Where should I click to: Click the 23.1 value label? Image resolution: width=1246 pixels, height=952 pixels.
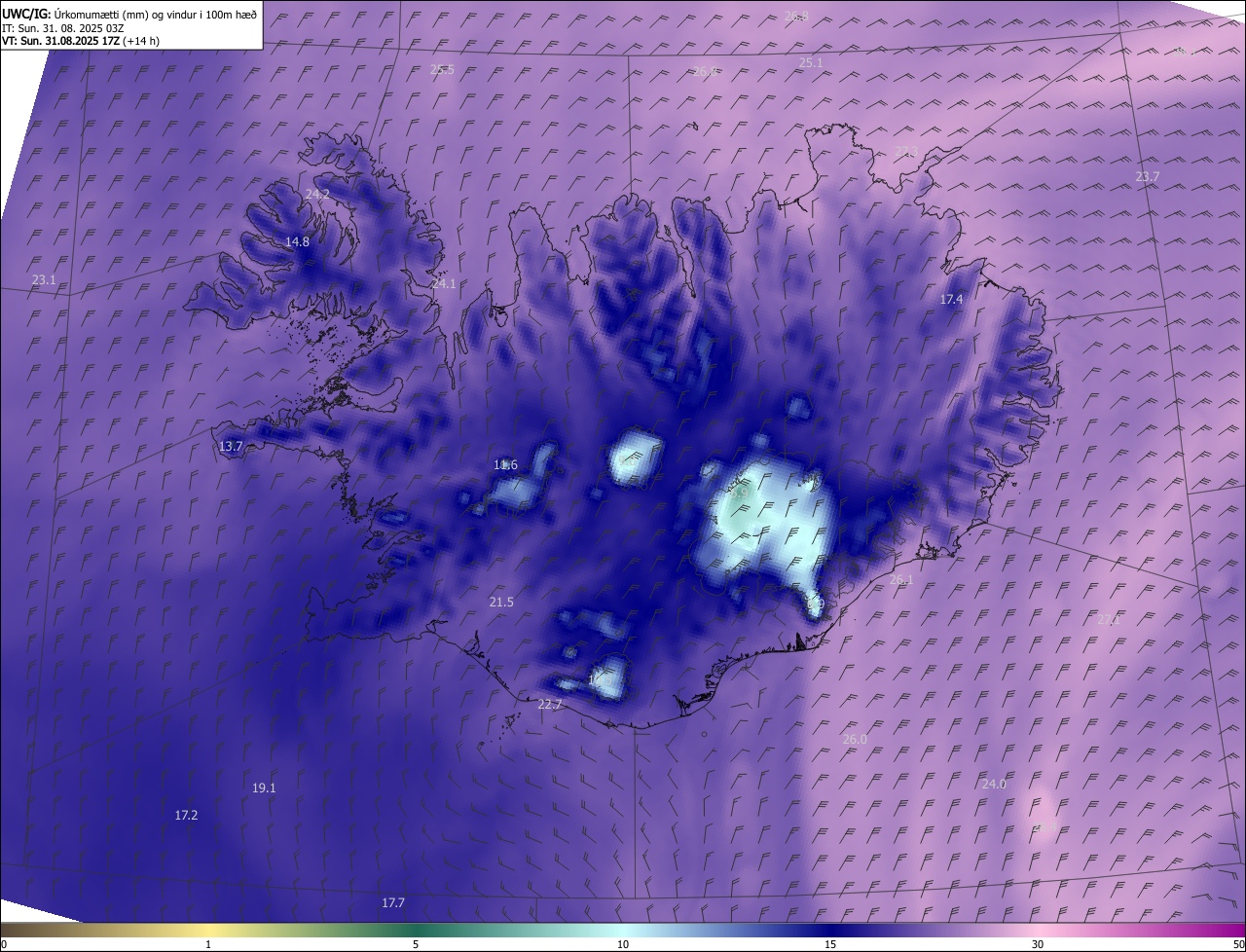tap(44, 279)
